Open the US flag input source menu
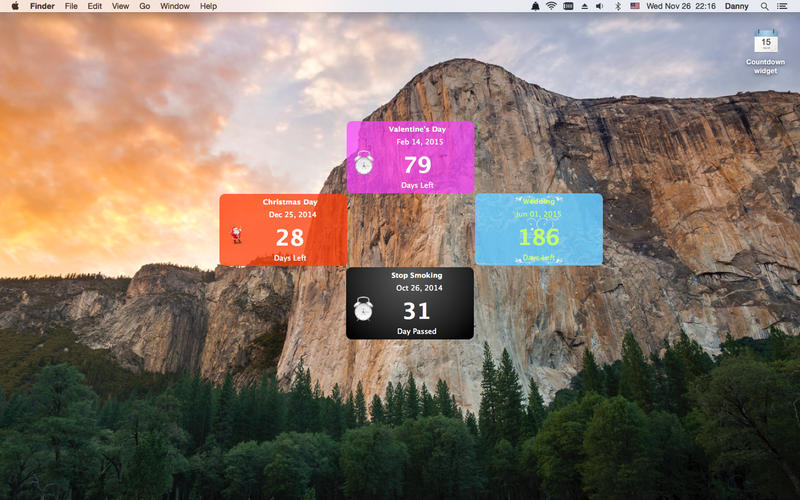Viewport: 800px width, 500px height. tap(634, 6)
